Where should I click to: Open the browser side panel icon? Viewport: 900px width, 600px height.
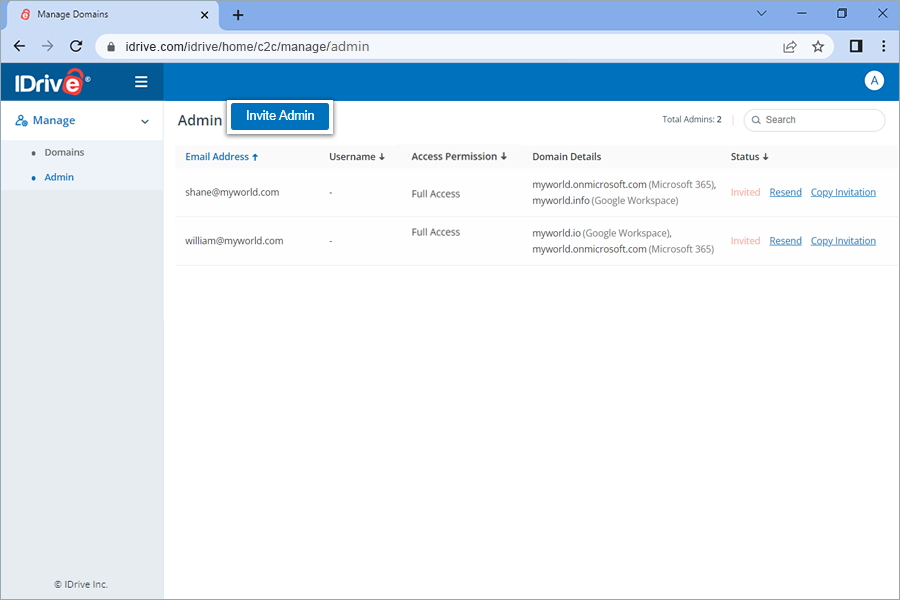856,46
